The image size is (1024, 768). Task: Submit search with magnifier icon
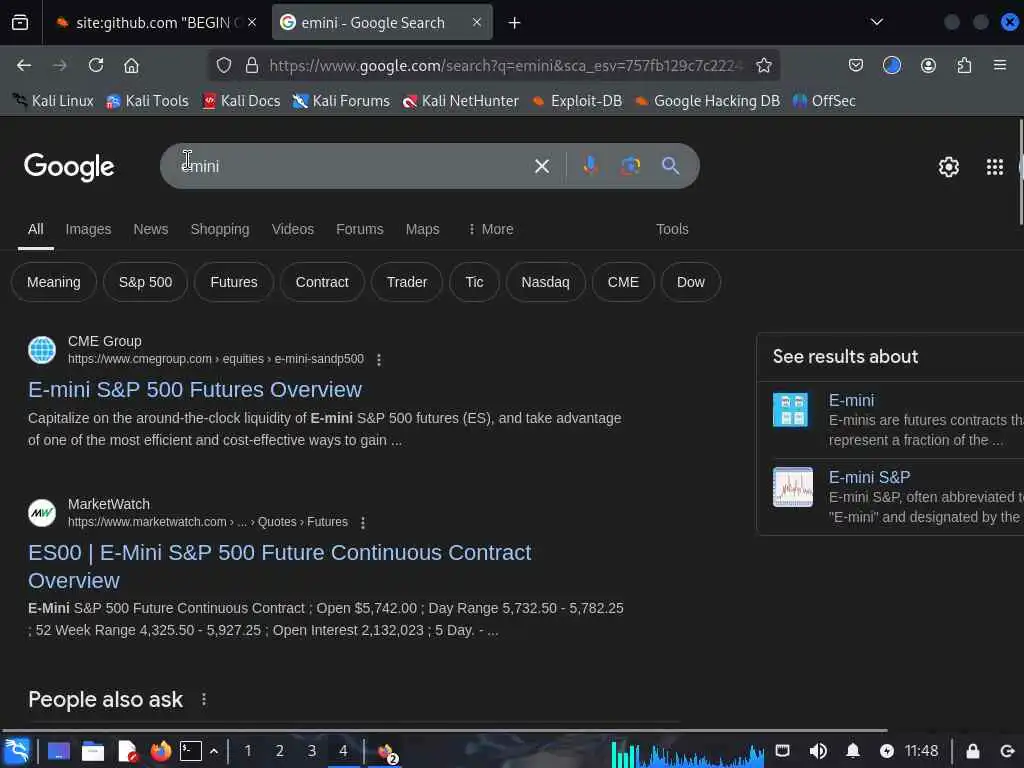tap(670, 166)
